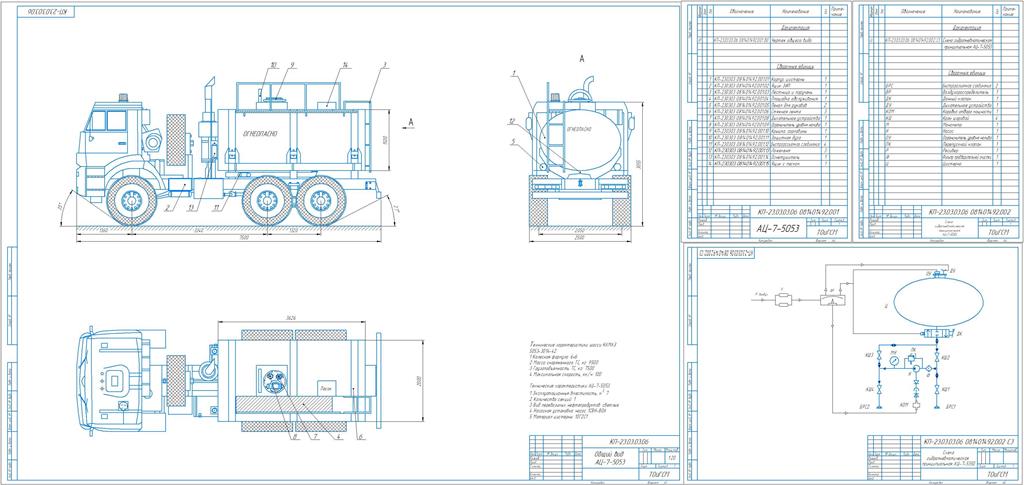Click the exhaust pipe behind the cab in the side view

[x=208, y=98]
